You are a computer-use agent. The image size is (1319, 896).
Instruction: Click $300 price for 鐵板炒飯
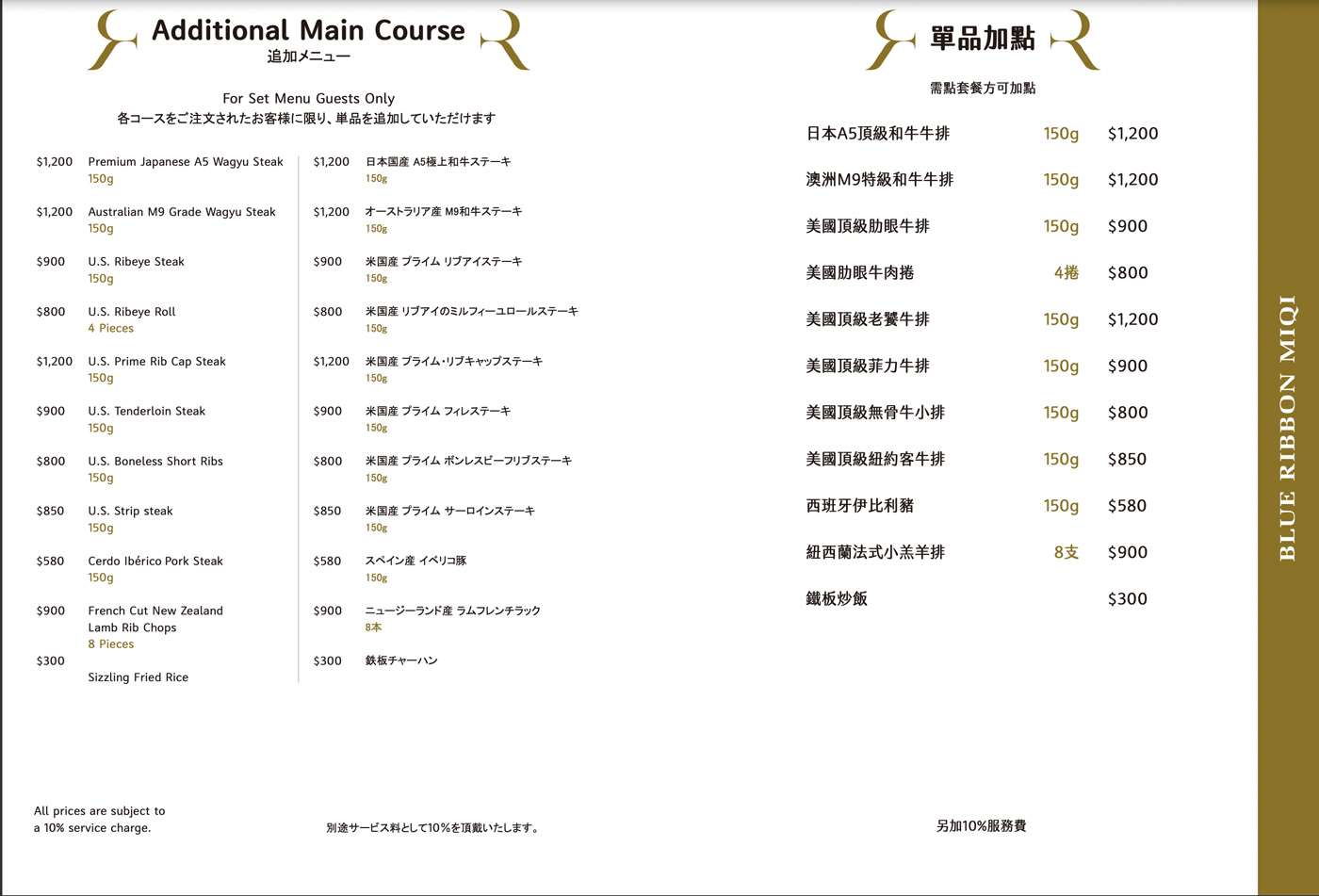(1128, 599)
